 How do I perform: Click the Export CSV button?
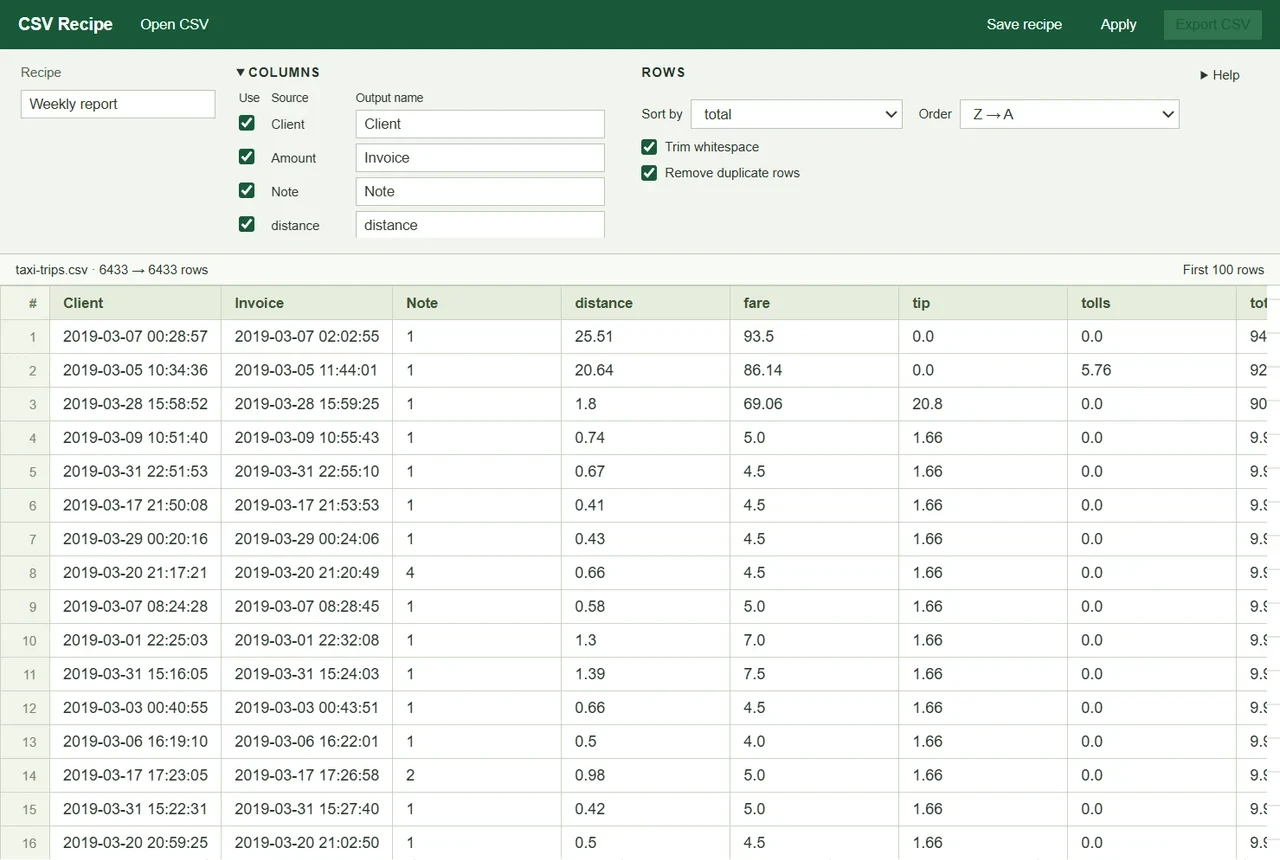point(1212,24)
